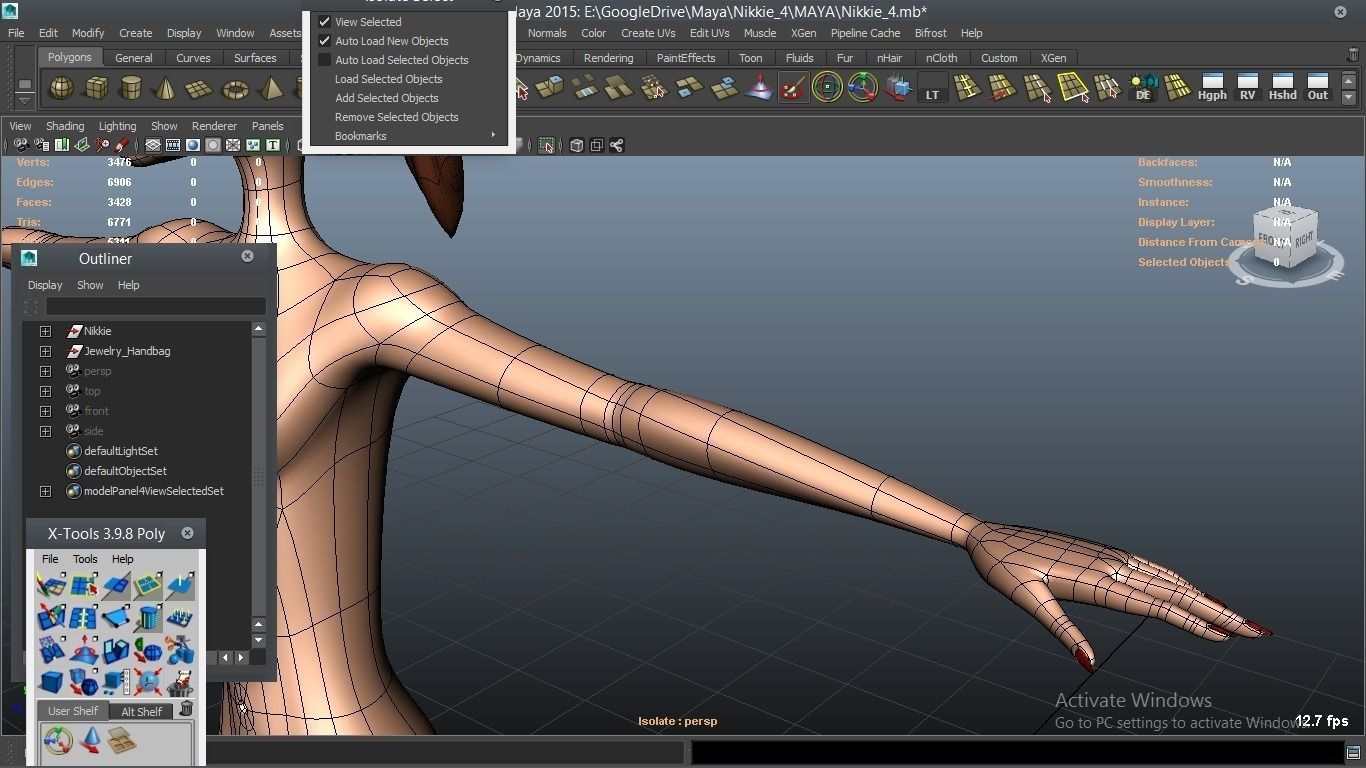Click the yellow-outlined polygon grid shelf icon
1366x768 pixels.
[x=1072, y=89]
